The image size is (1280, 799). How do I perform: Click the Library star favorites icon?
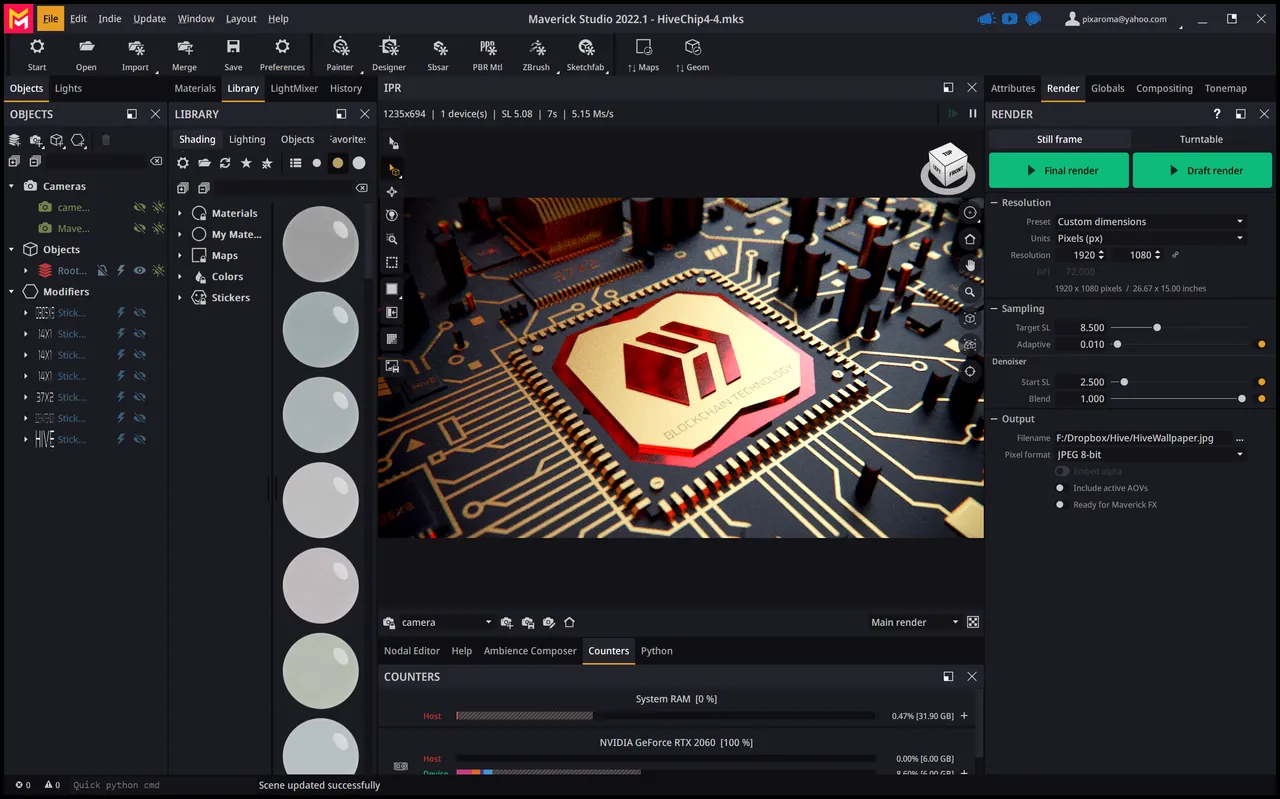[x=246, y=163]
